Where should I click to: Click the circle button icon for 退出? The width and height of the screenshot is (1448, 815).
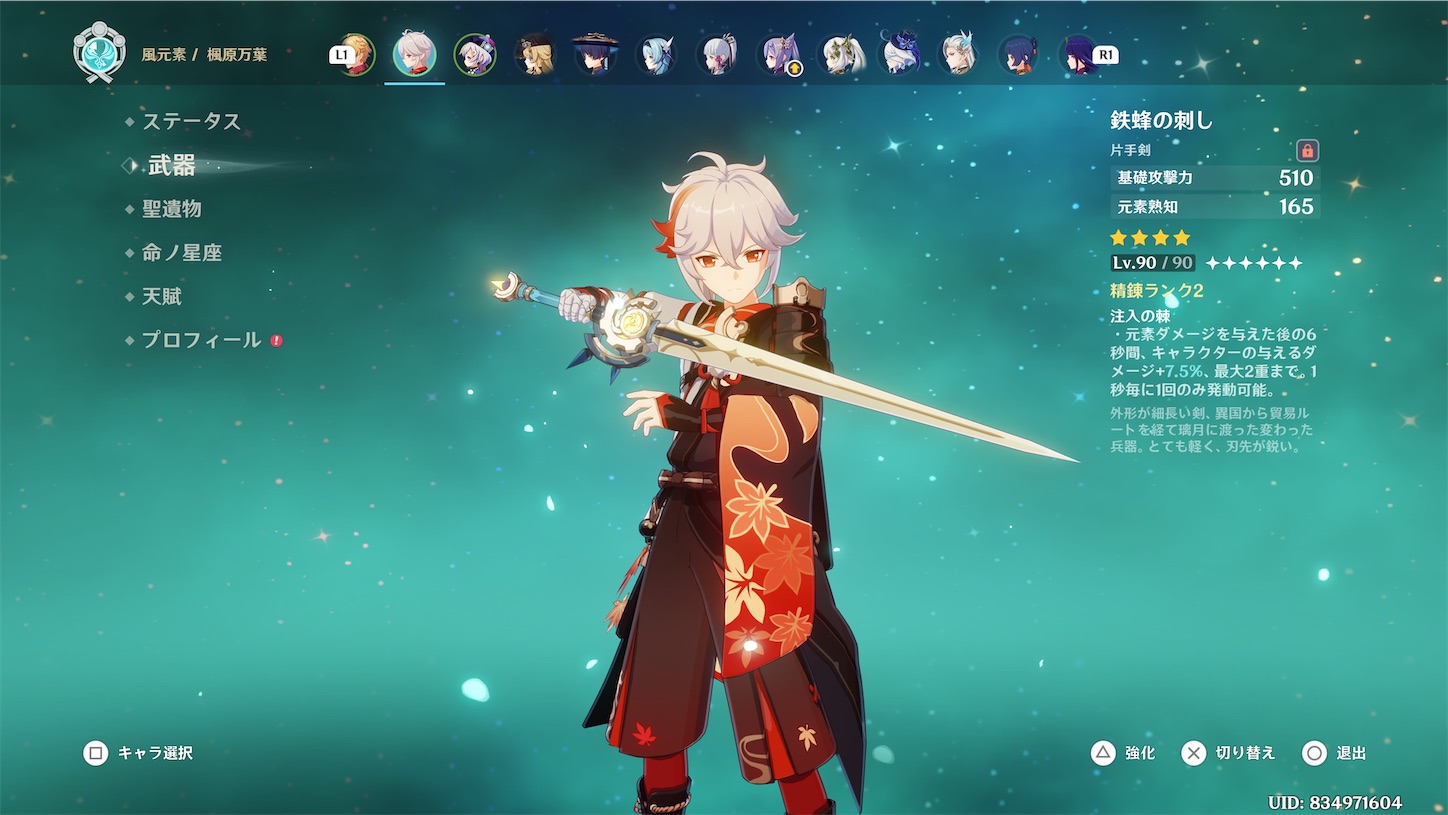(1315, 753)
